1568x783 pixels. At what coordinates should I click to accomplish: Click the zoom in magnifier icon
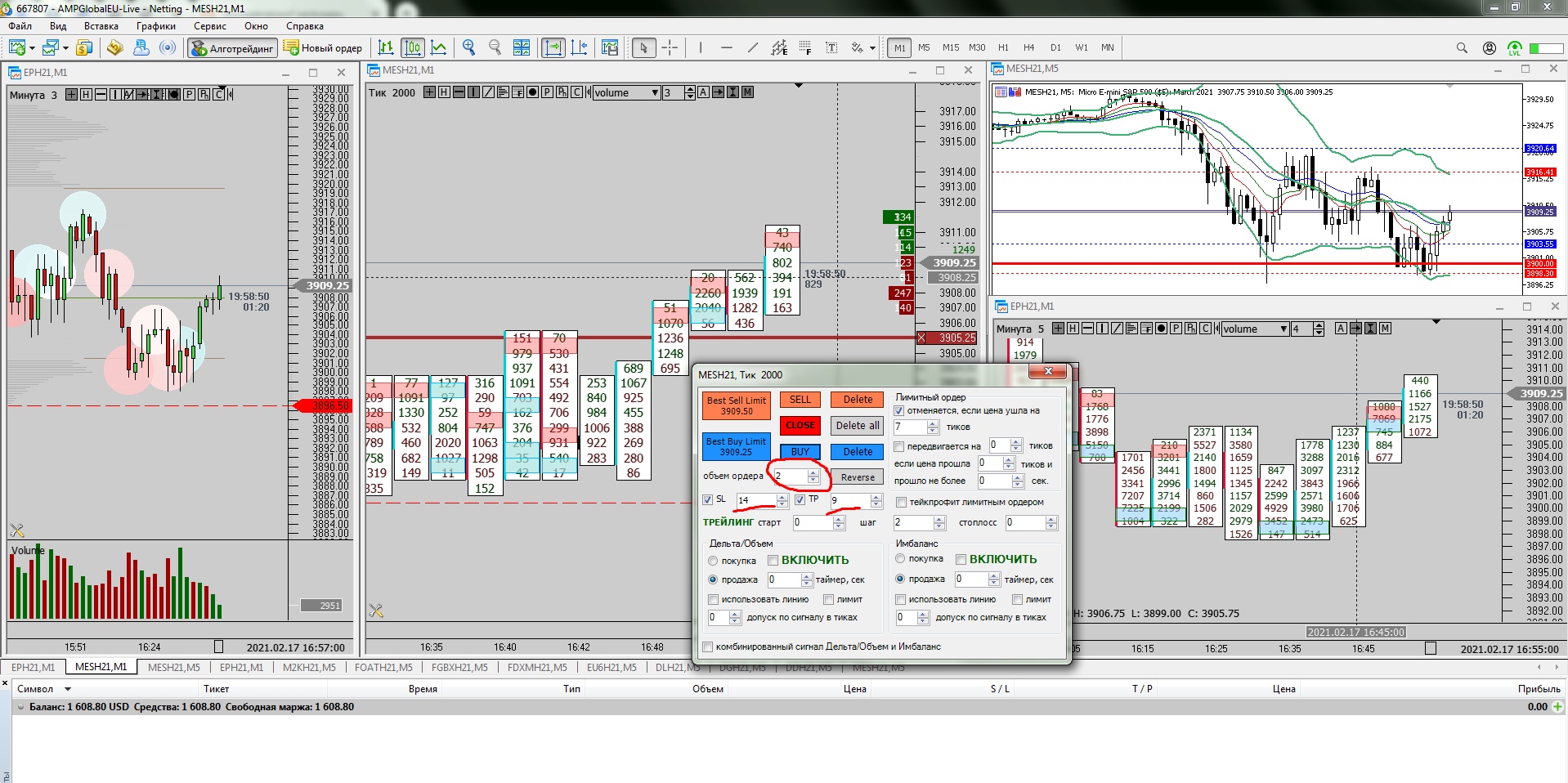468,47
